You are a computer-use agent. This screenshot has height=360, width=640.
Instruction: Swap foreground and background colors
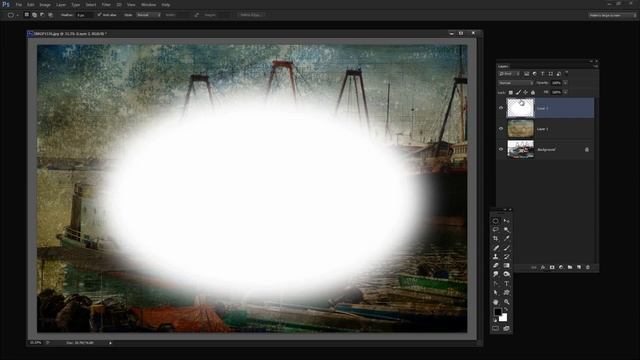(506, 309)
